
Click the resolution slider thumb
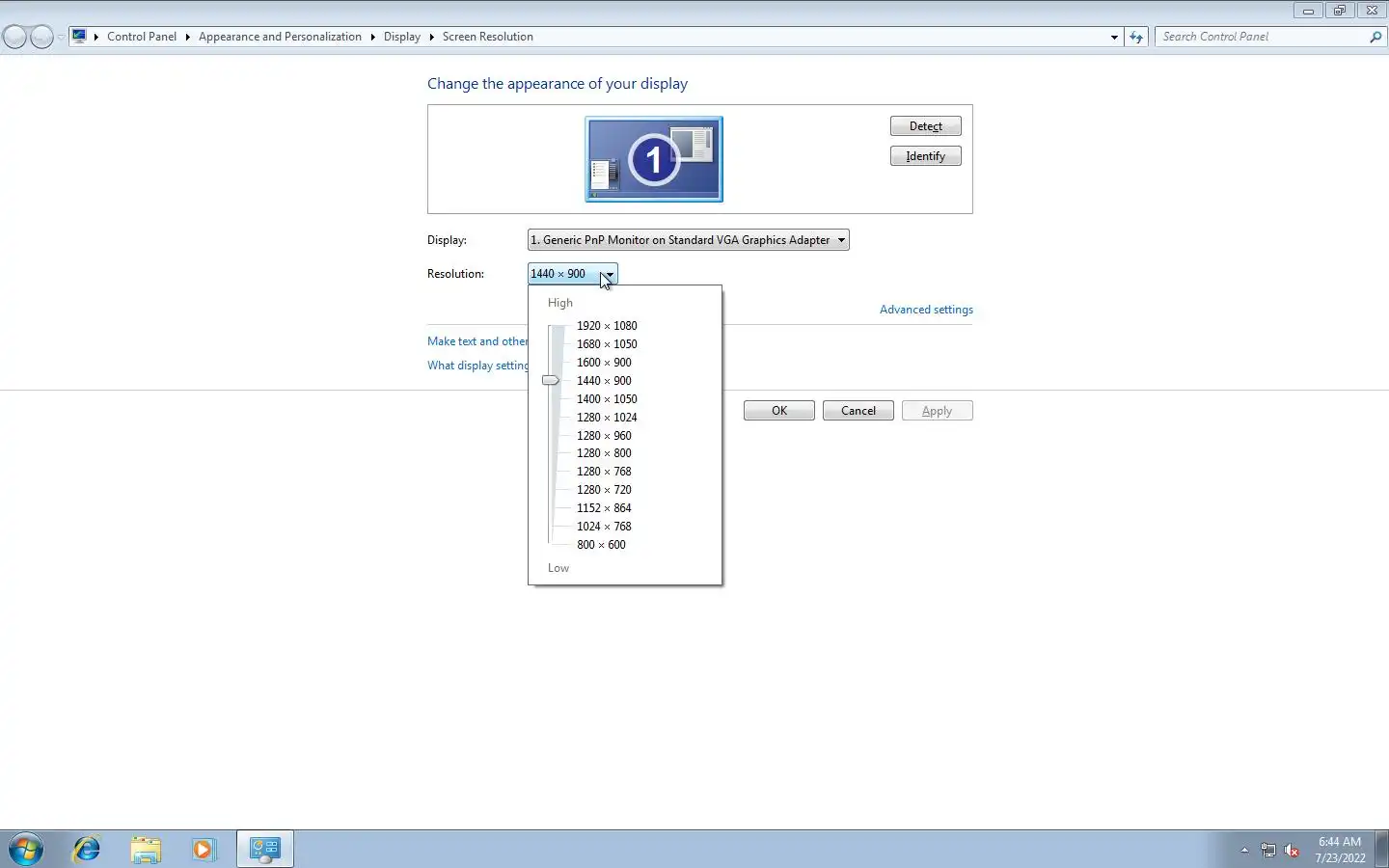point(551,381)
